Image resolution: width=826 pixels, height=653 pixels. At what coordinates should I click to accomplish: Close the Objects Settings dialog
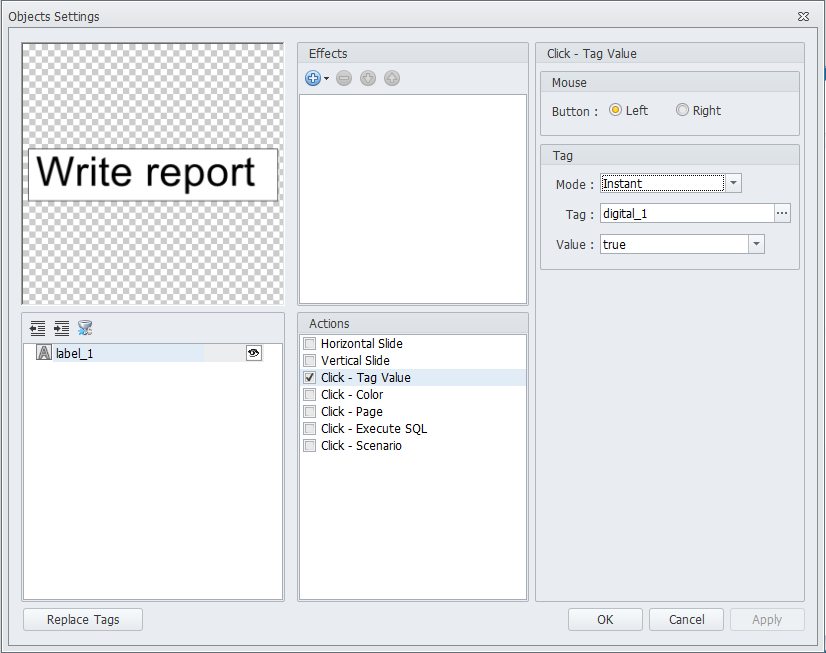(803, 17)
